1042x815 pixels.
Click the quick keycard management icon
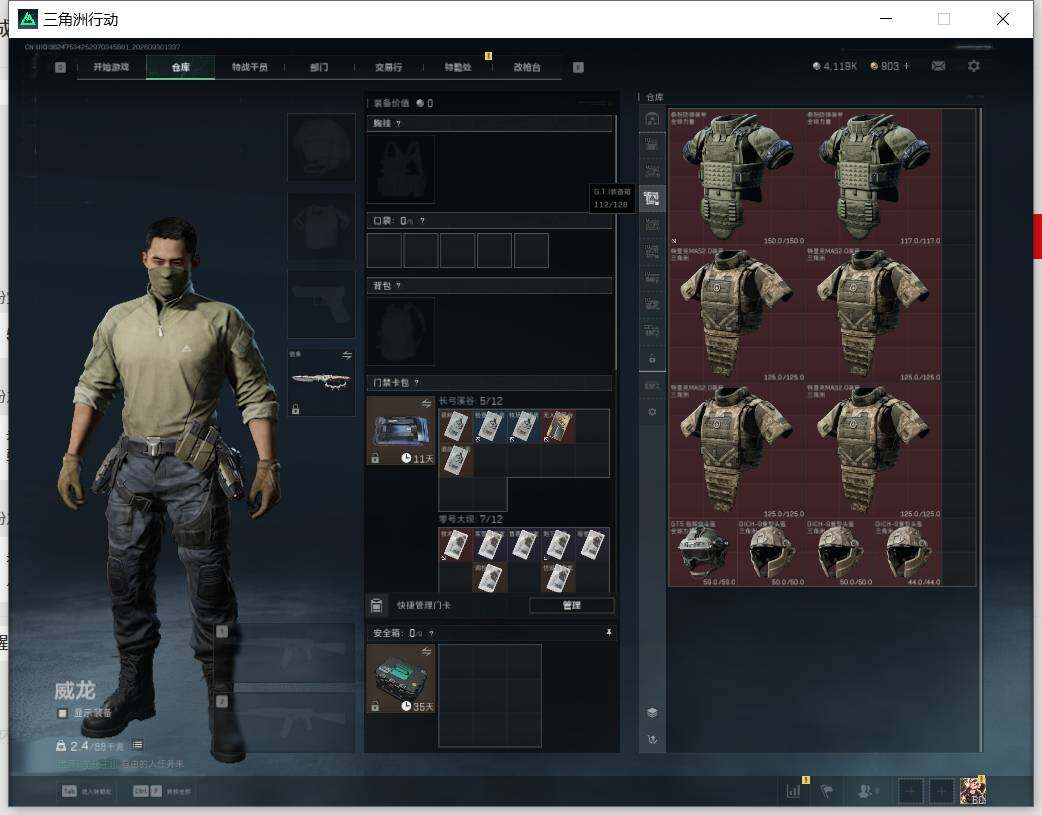[376, 605]
